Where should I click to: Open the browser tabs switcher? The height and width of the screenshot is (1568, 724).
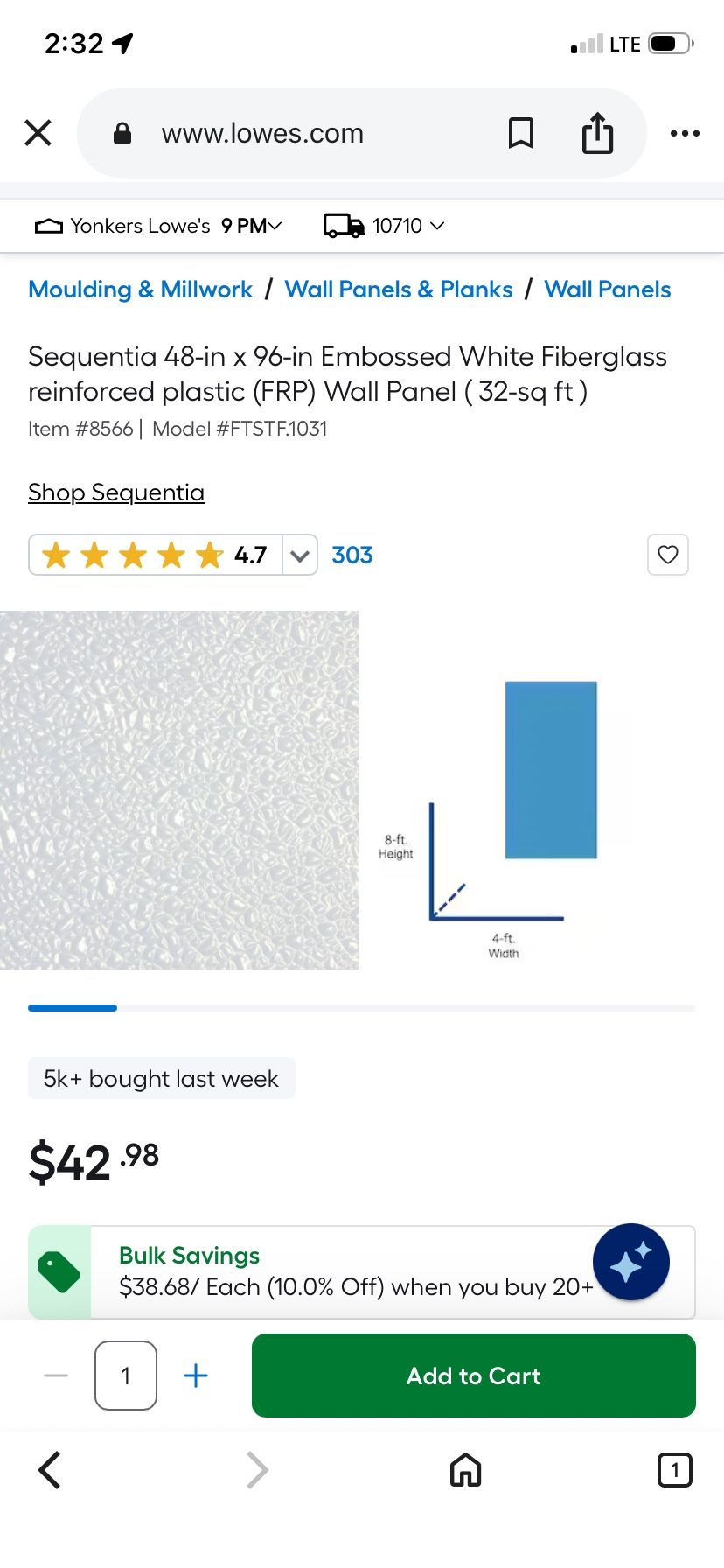tap(674, 1470)
